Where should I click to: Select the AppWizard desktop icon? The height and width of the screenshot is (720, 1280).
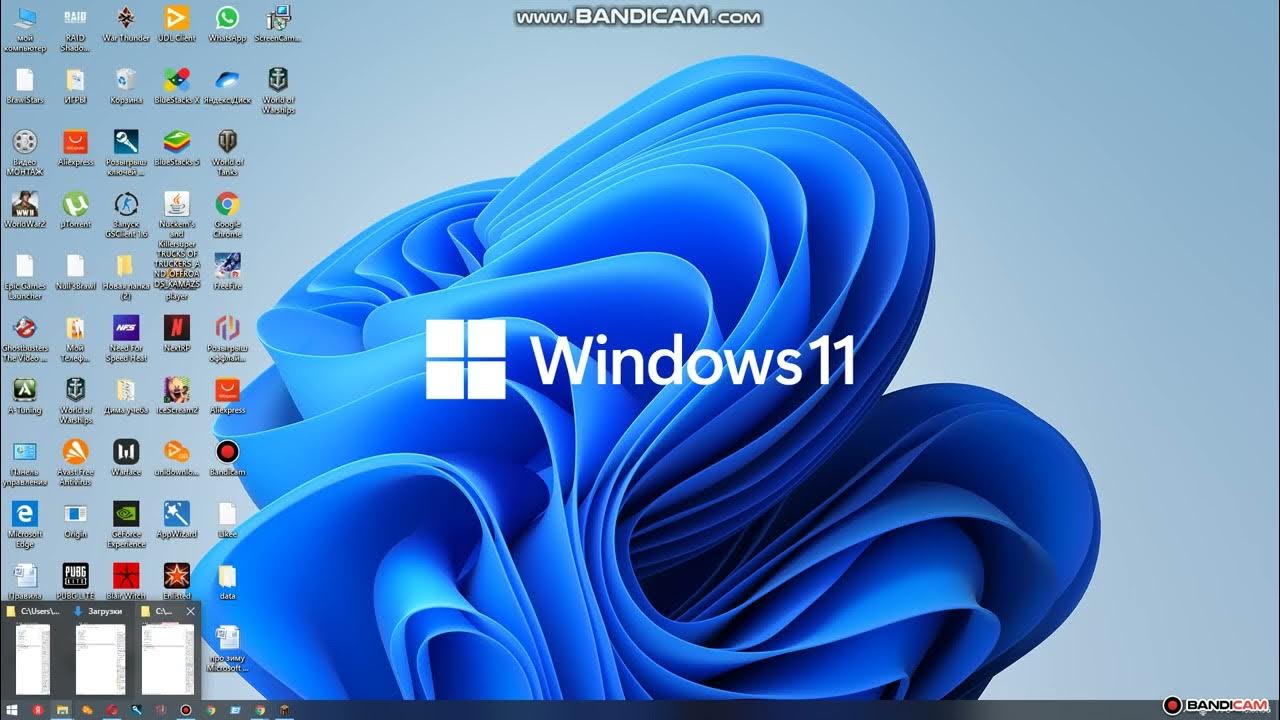coord(176,520)
